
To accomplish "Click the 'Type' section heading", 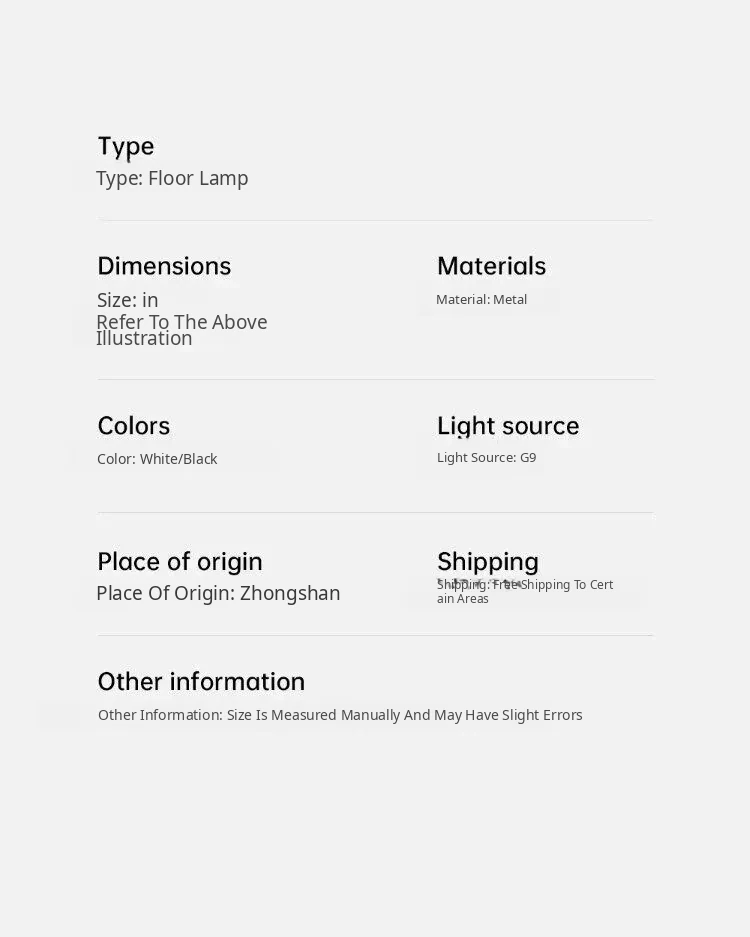I will click(126, 146).
